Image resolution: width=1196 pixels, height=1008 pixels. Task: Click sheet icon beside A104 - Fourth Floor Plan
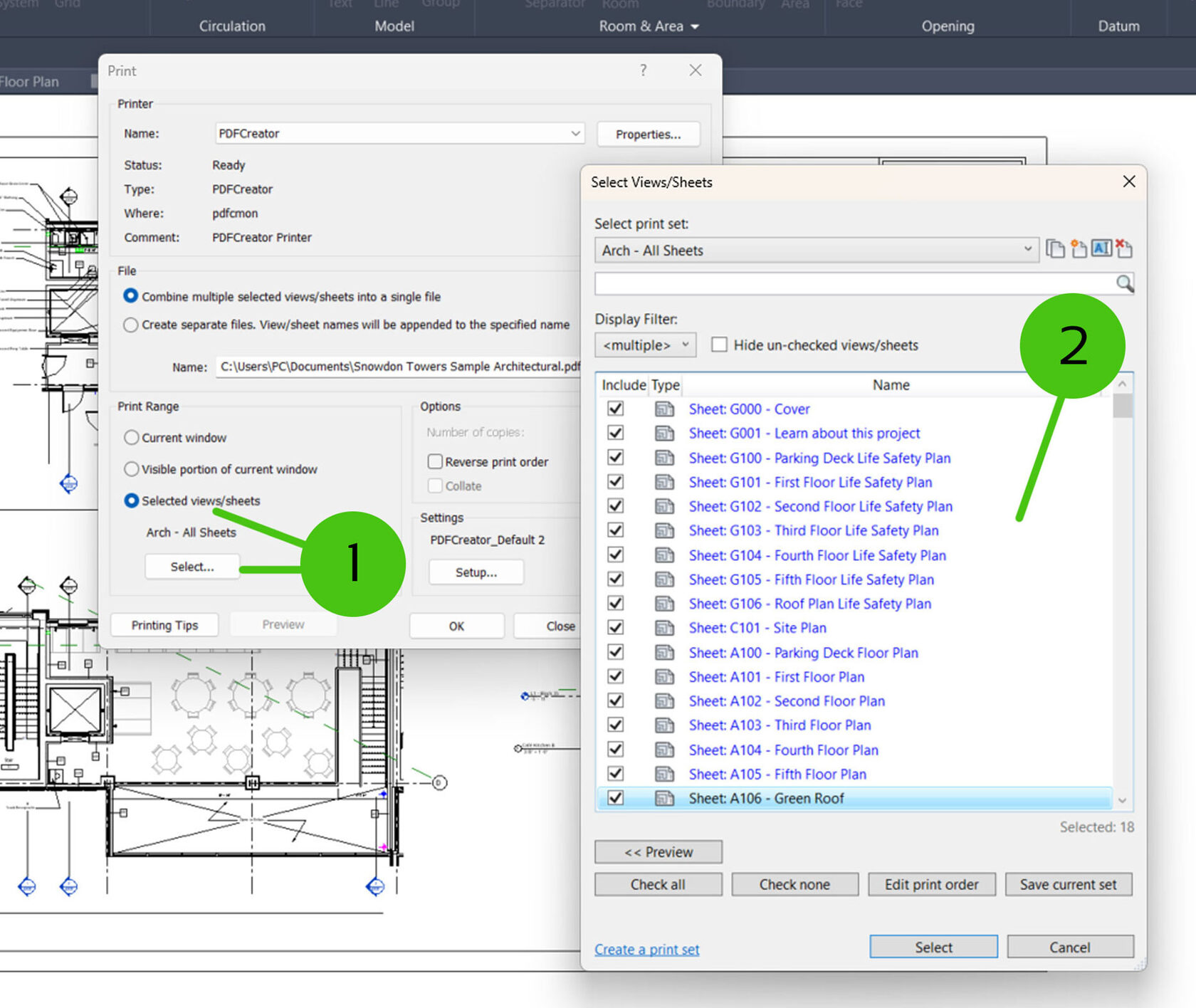pos(664,750)
